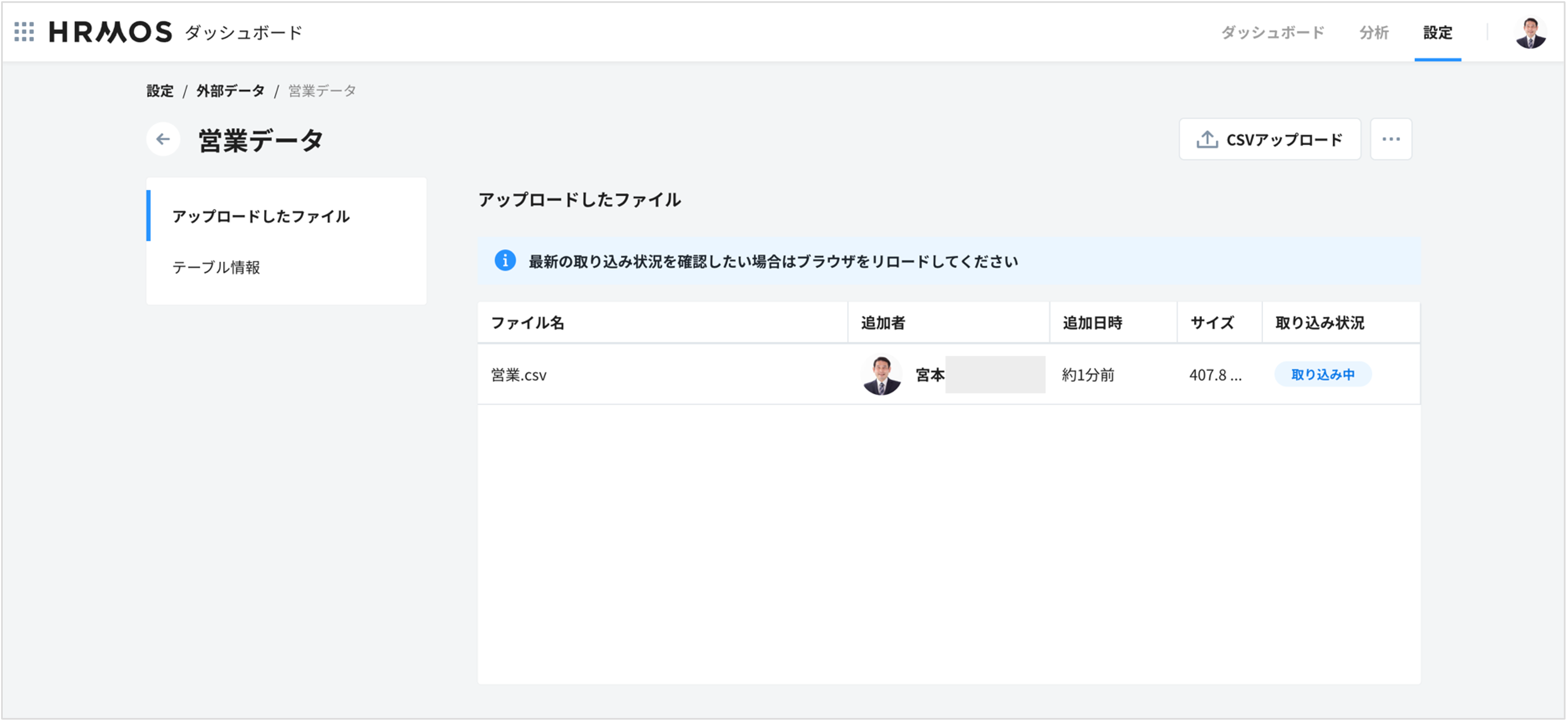Click the back arrow next to 営業データ
The image size is (1568, 722).
click(162, 139)
